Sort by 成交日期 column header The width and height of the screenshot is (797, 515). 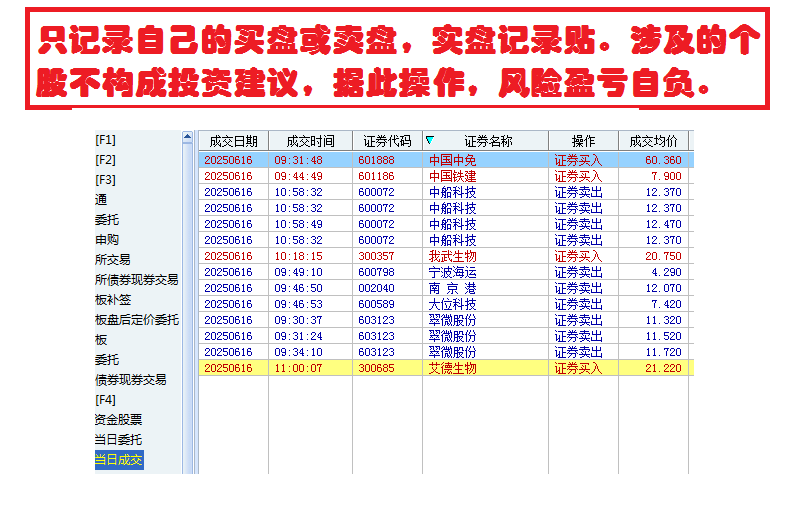[x=233, y=141]
